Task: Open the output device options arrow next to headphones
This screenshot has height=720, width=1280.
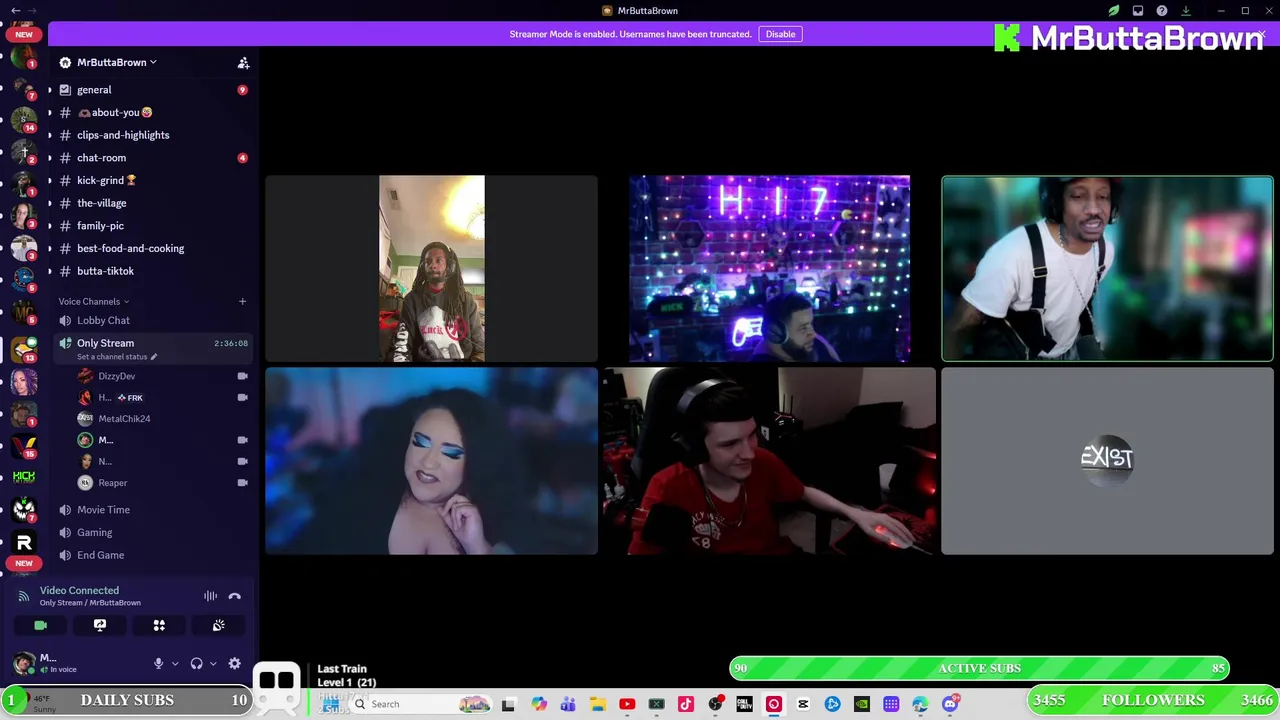Action: [213, 663]
